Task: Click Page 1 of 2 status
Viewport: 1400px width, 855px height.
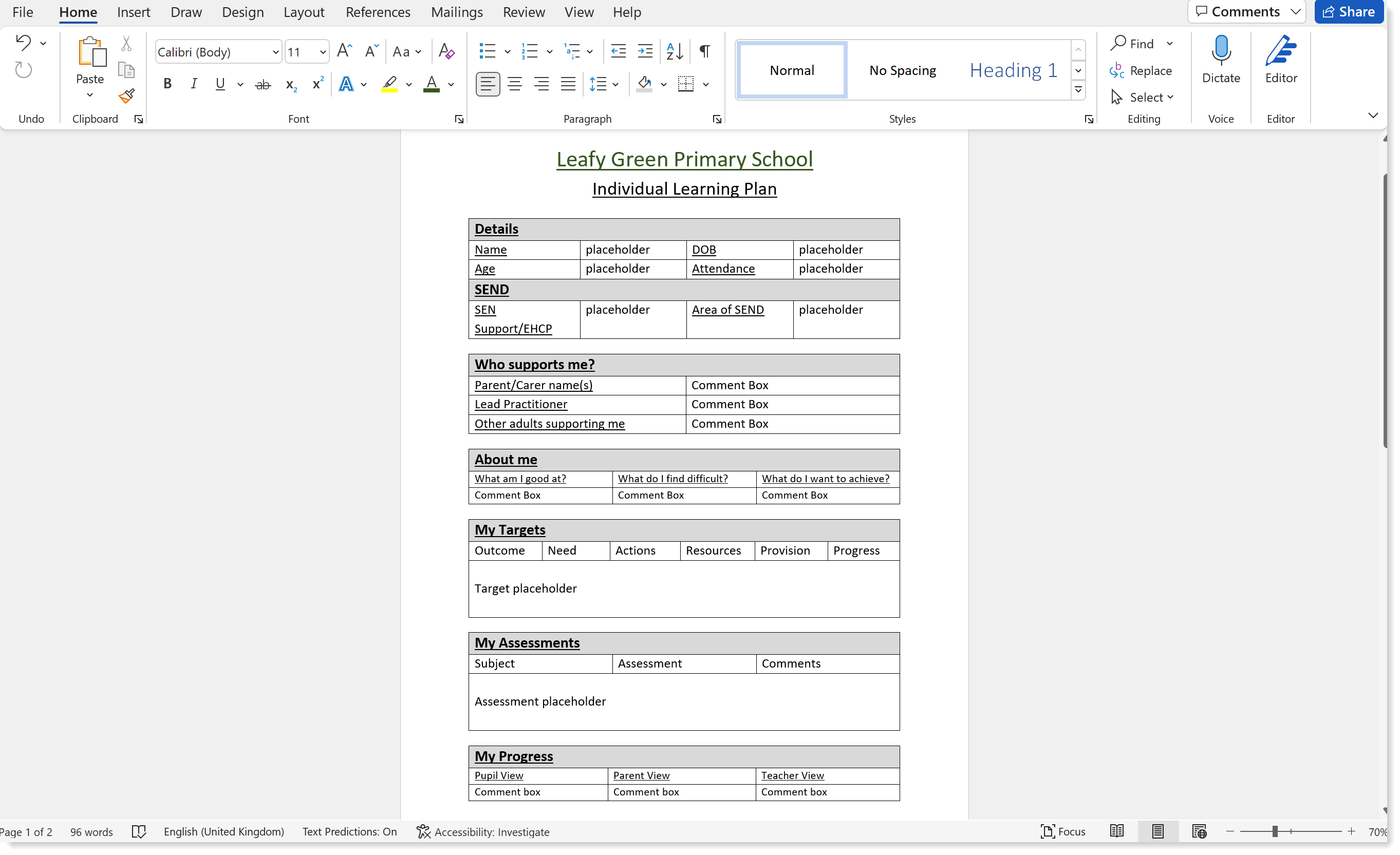Action: pyautogui.click(x=26, y=832)
